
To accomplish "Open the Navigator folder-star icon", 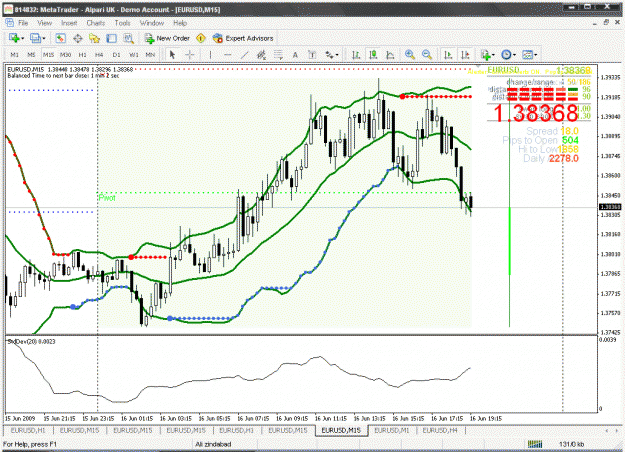I will [94, 38].
